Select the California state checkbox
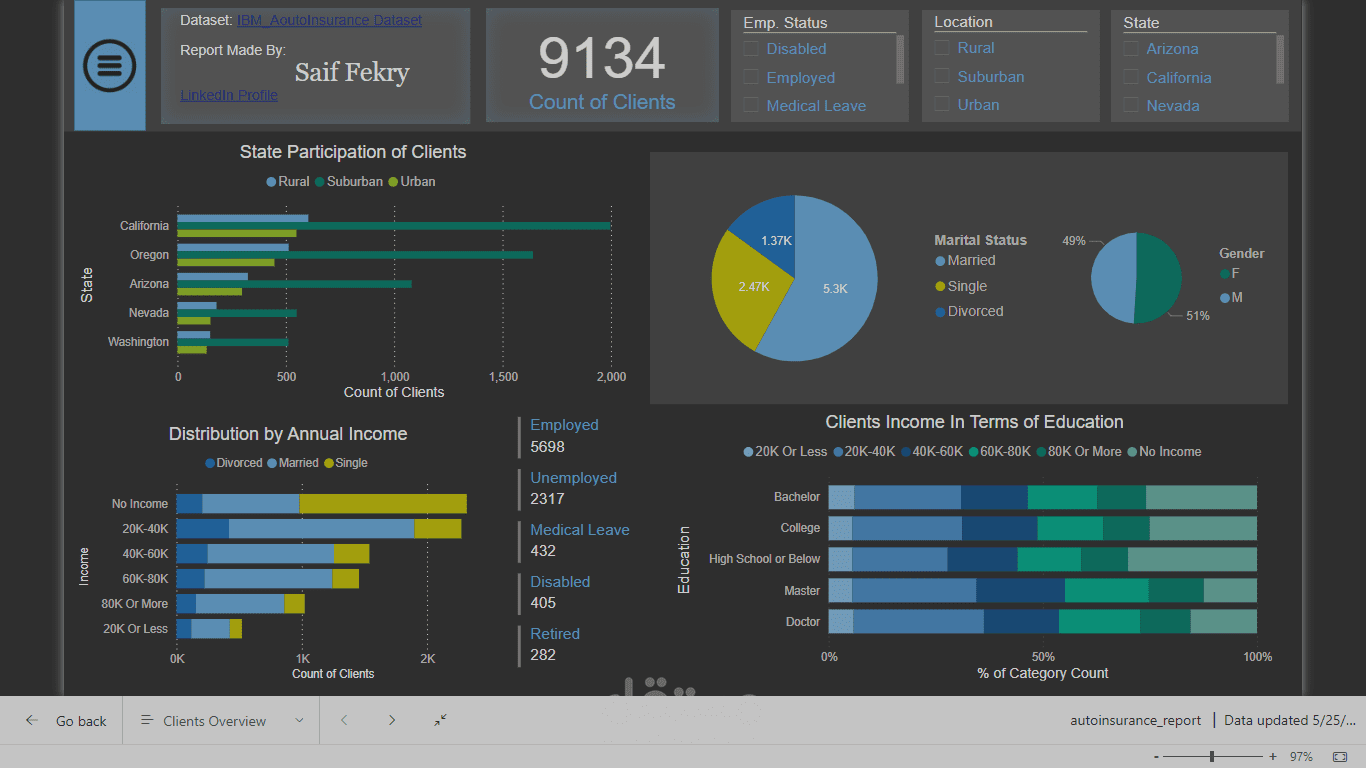The width and height of the screenshot is (1366, 768). pyautogui.click(x=1131, y=77)
